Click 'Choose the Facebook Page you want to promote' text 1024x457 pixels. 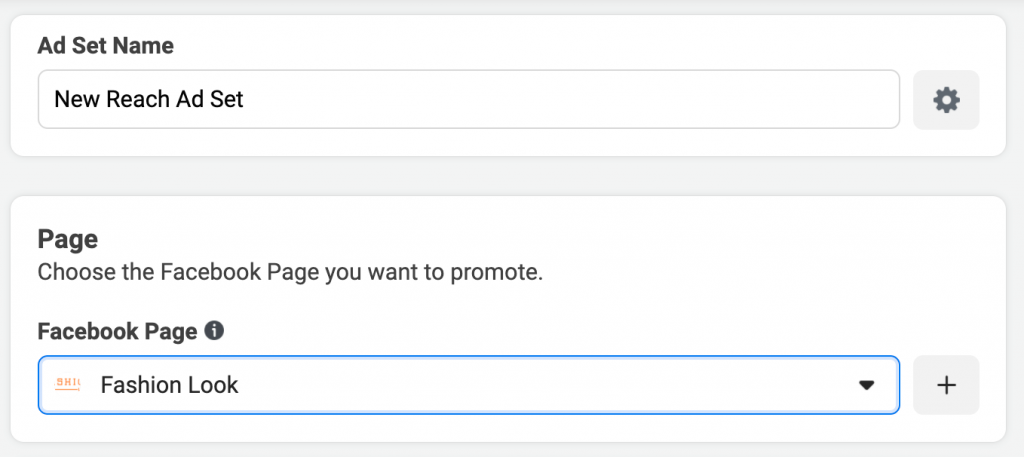[290, 272]
